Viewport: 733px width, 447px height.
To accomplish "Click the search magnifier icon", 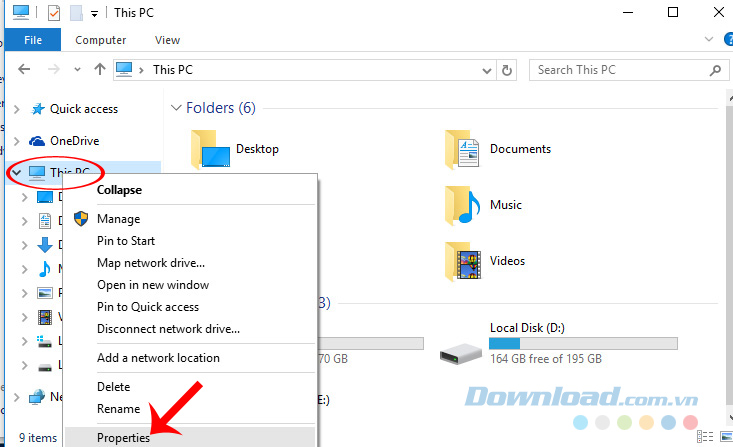I will pos(715,70).
